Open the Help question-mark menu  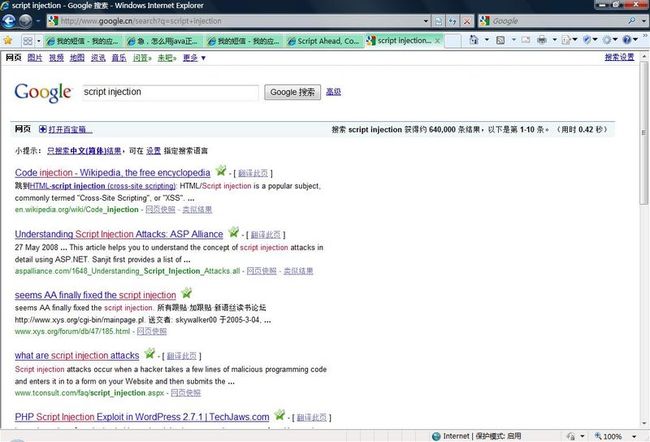[627, 40]
